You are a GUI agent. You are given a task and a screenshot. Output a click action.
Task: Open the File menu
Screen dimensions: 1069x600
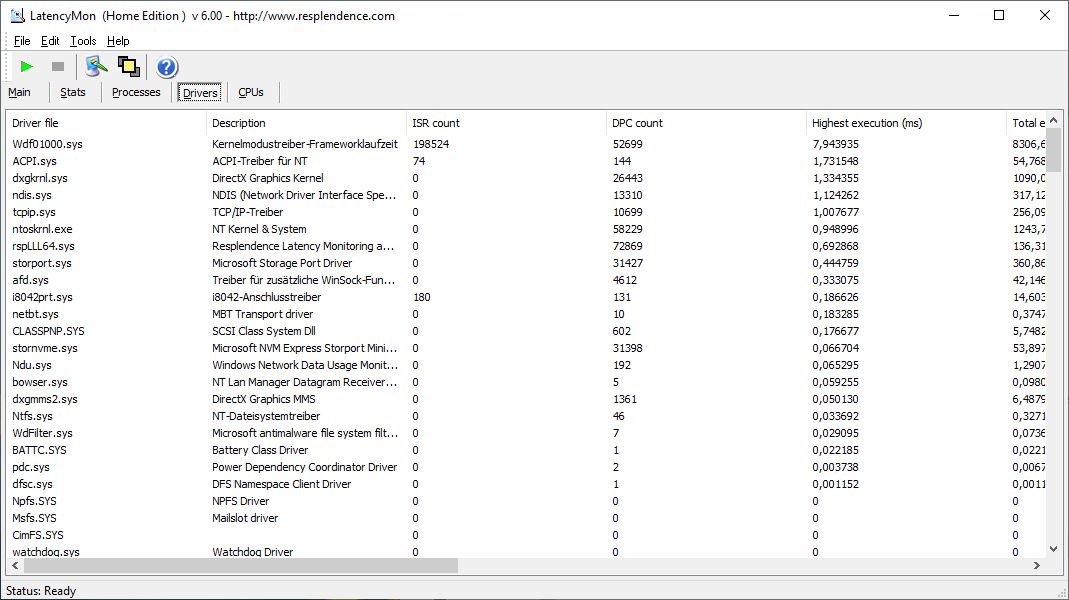(x=22, y=41)
